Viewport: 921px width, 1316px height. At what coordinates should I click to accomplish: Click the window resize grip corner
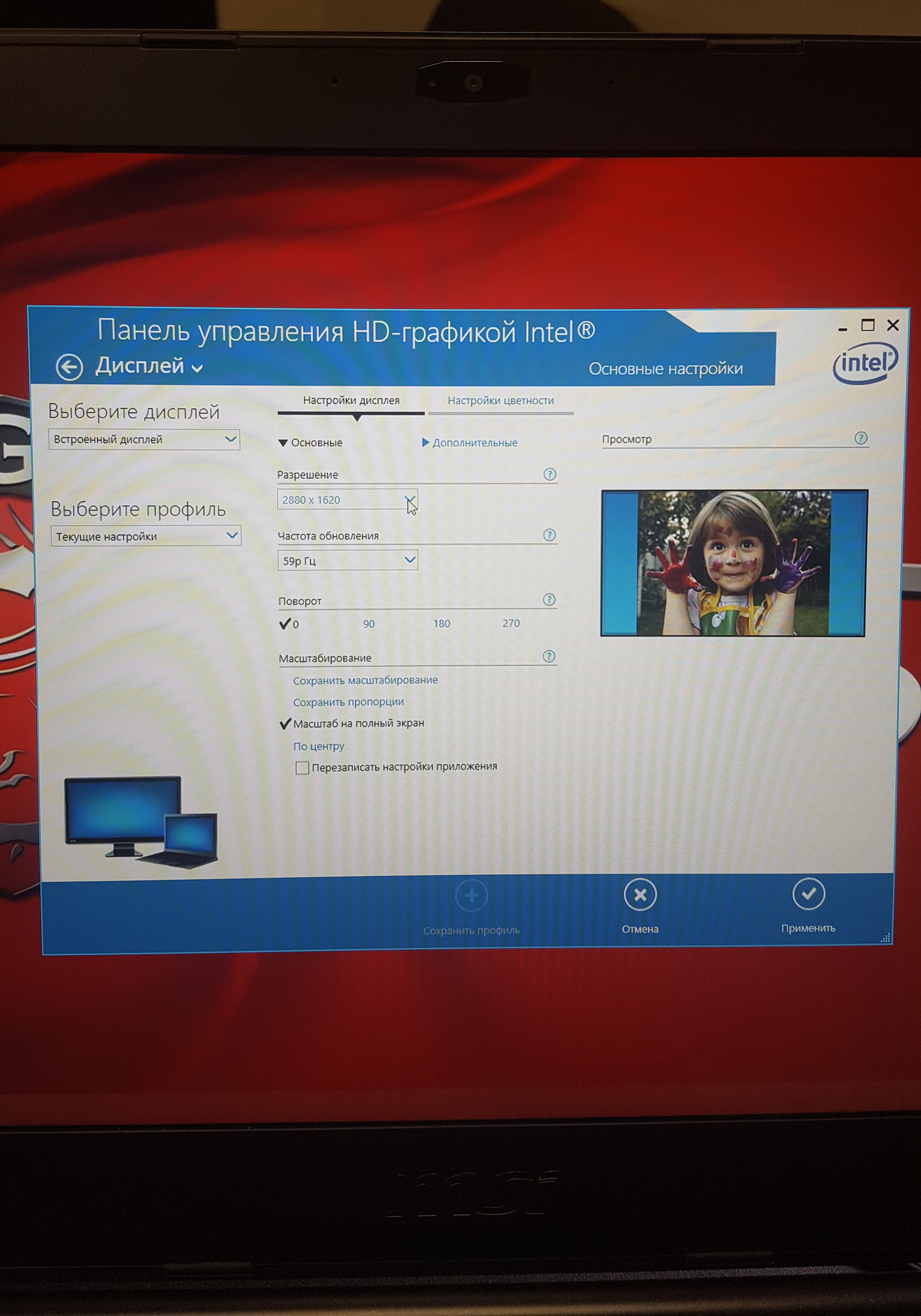point(886,938)
